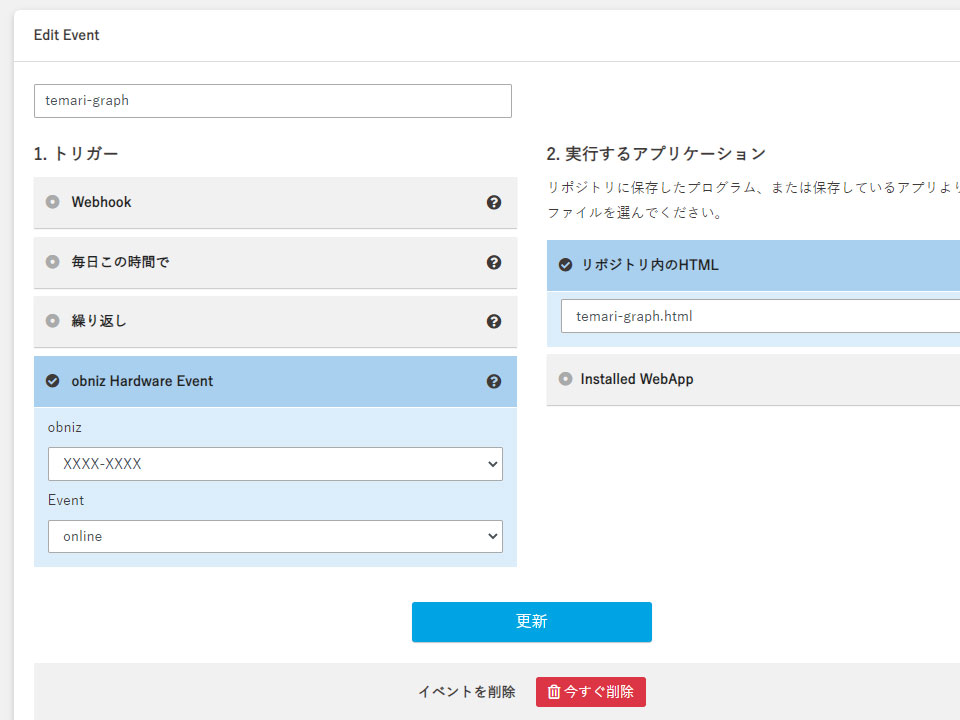Choose the 毎日この時間で radio option
Screen dimensions: 960x720
coord(53,262)
